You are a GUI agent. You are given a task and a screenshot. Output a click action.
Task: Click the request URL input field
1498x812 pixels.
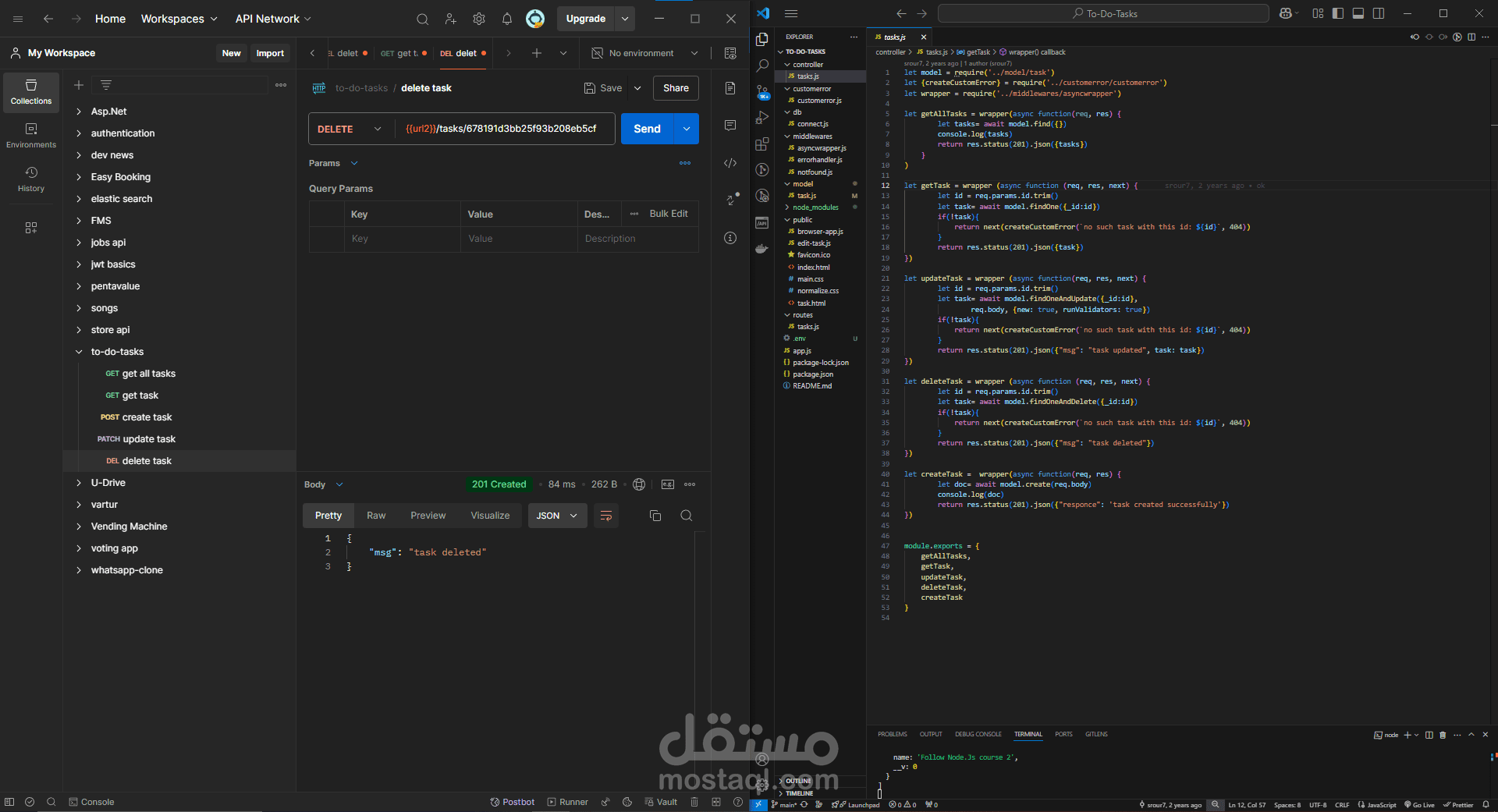tap(505, 129)
